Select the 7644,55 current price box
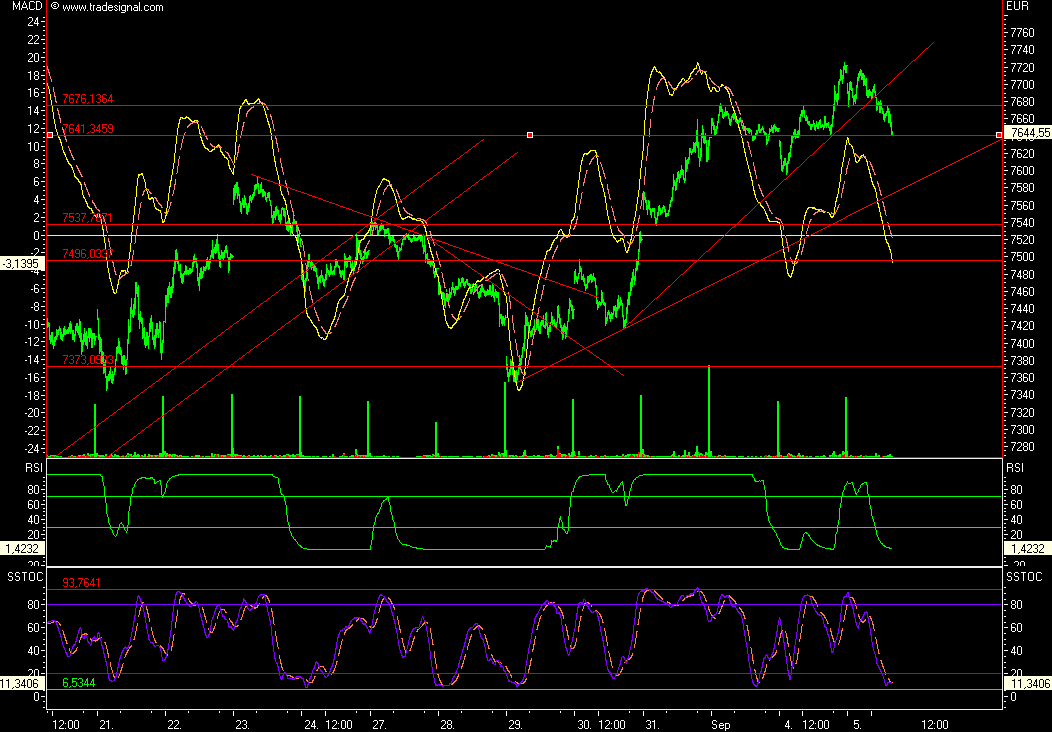This screenshot has width=1052, height=732. click(x=1029, y=133)
